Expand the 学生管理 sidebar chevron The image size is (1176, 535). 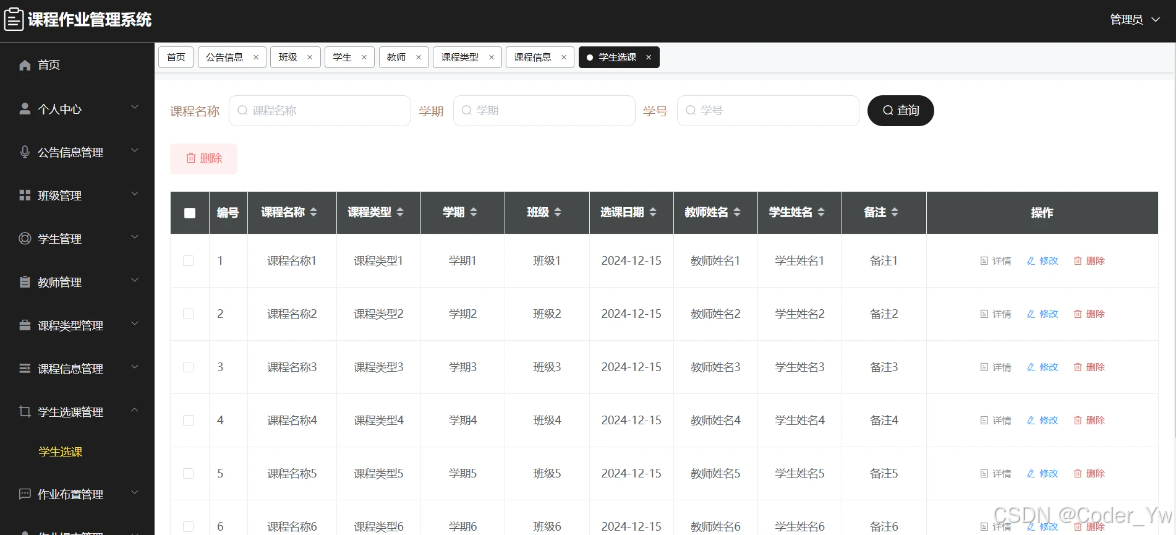click(x=134, y=238)
